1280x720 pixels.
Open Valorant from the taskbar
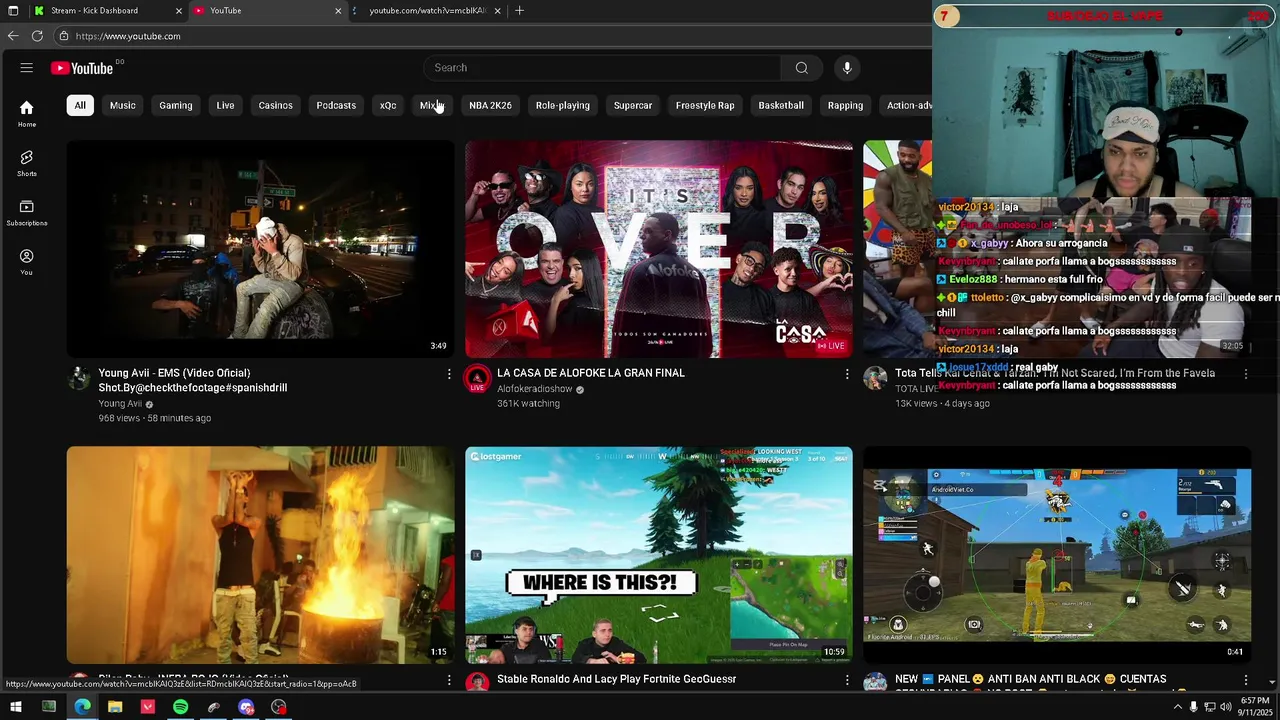click(x=148, y=707)
